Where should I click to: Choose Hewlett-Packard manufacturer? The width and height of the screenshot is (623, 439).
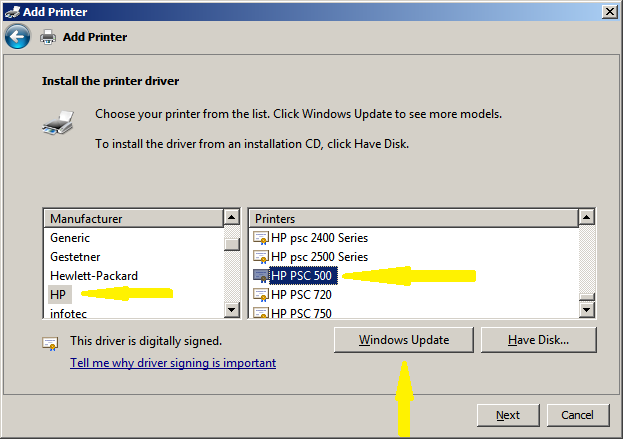click(94, 276)
